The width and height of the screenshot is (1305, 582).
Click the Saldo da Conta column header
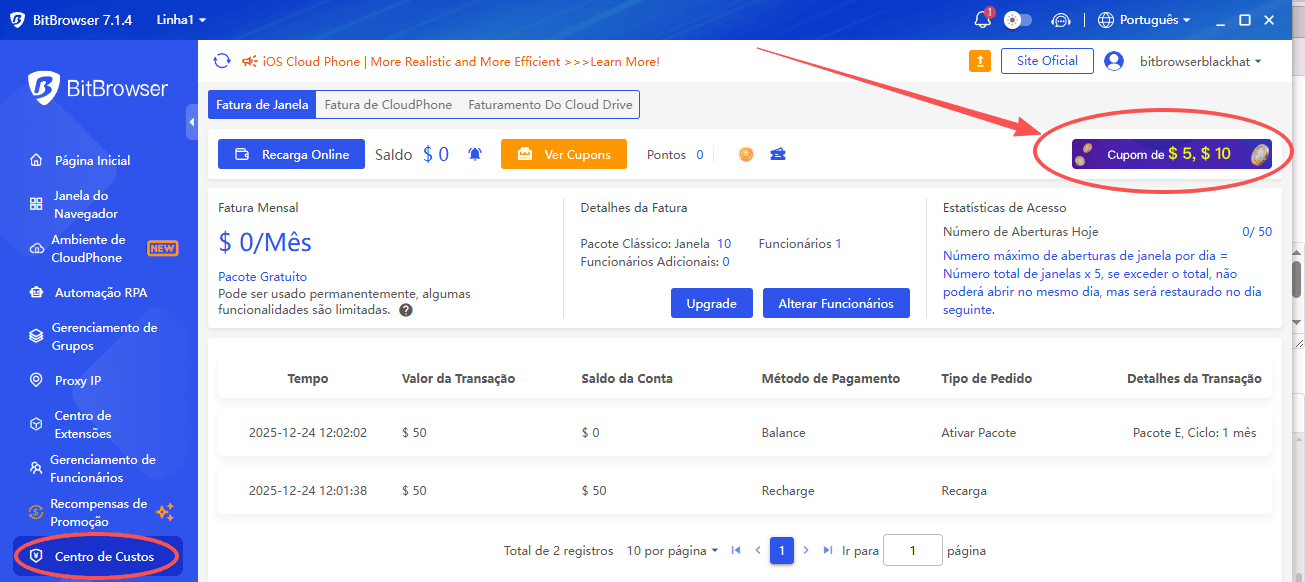tap(627, 379)
